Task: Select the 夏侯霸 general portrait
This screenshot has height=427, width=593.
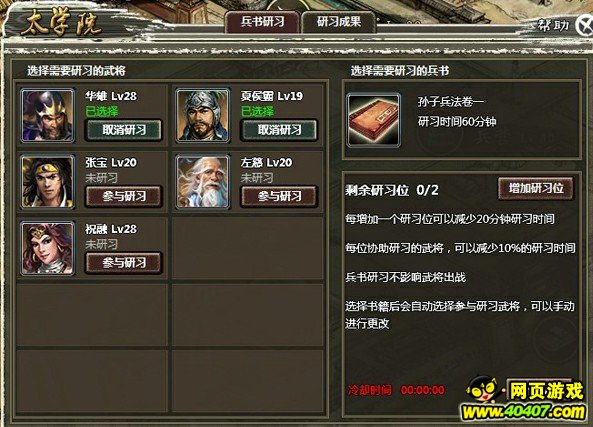Action: [203, 115]
